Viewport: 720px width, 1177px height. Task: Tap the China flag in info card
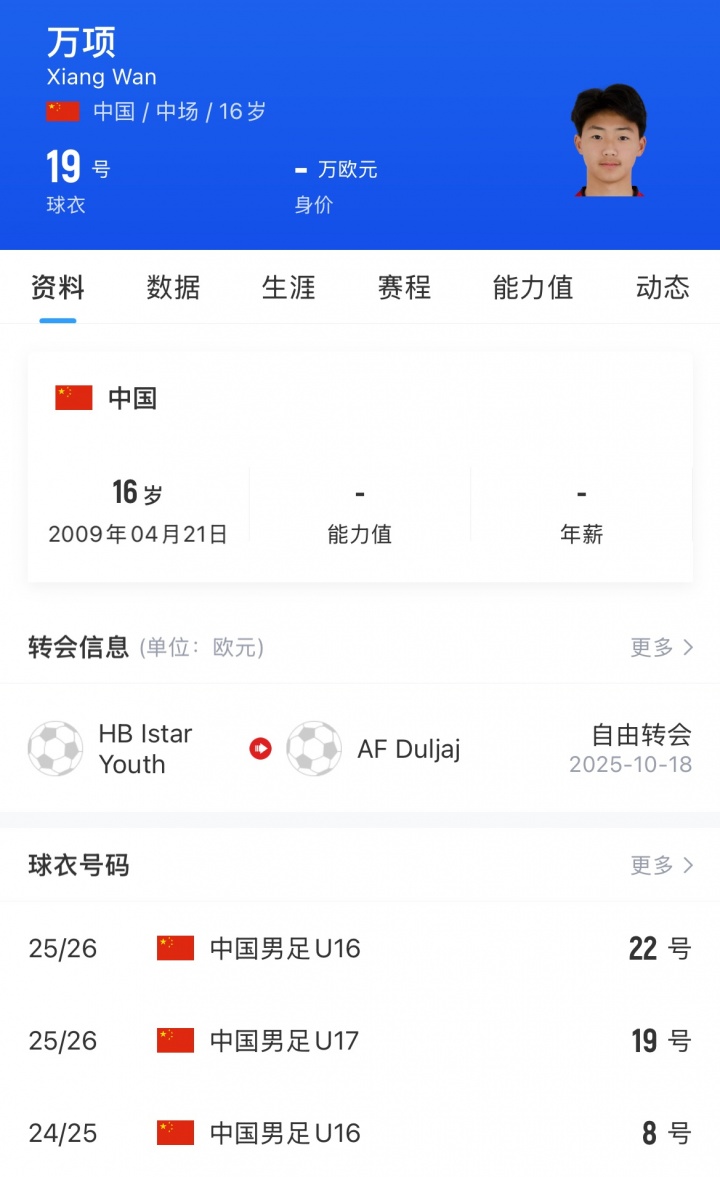(74, 398)
